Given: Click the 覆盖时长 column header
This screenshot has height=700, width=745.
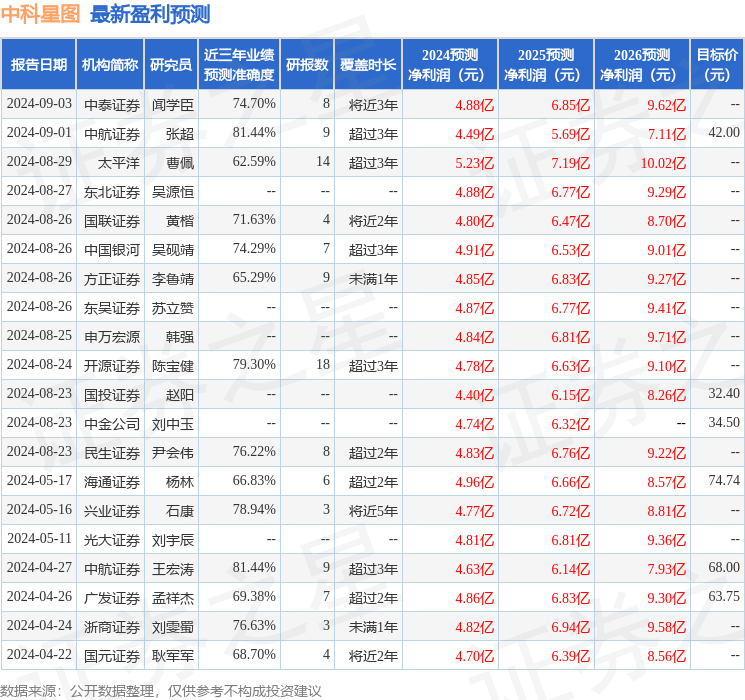Looking at the screenshot, I should pyautogui.click(x=368, y=65).
